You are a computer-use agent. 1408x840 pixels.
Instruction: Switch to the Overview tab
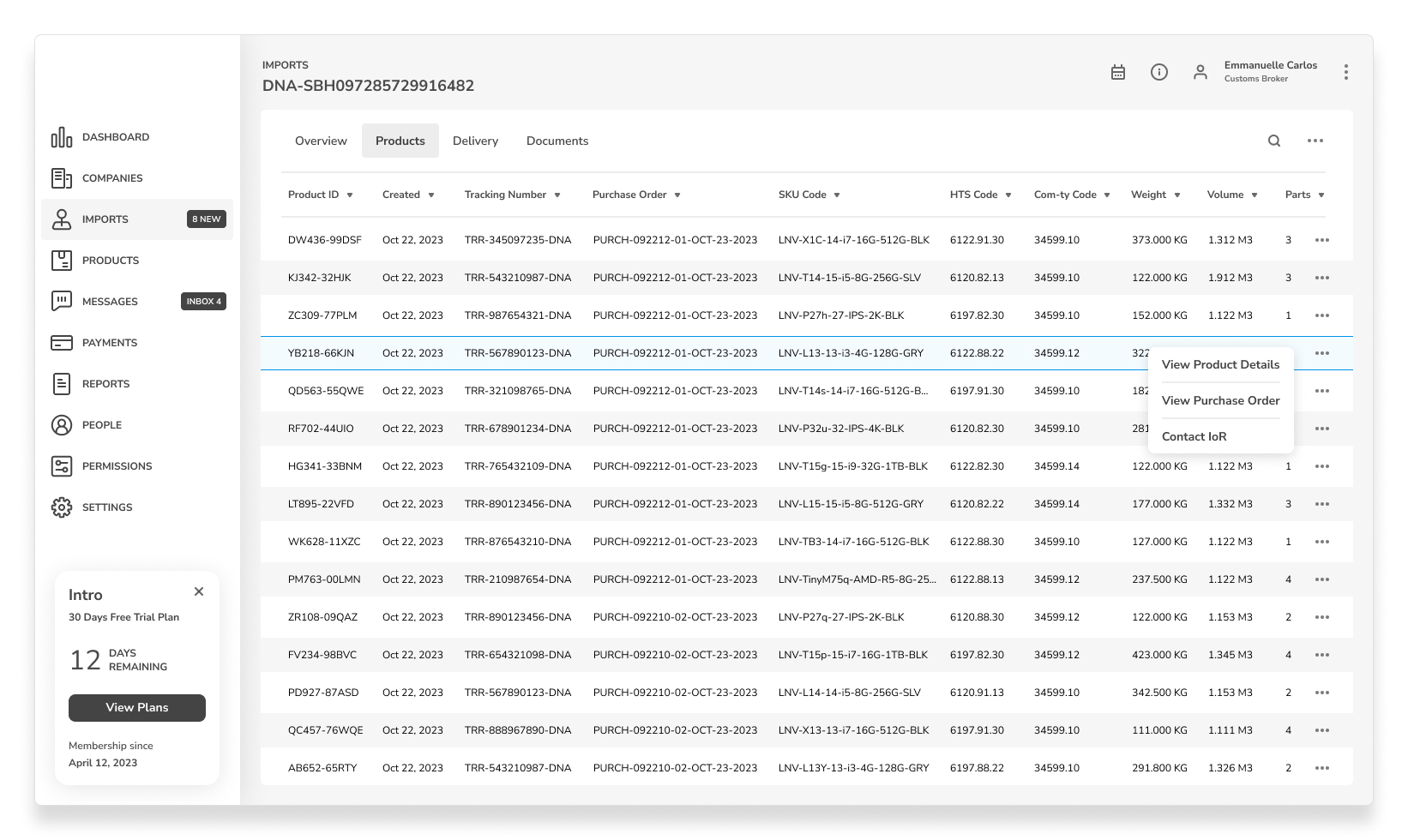point(321,141)
